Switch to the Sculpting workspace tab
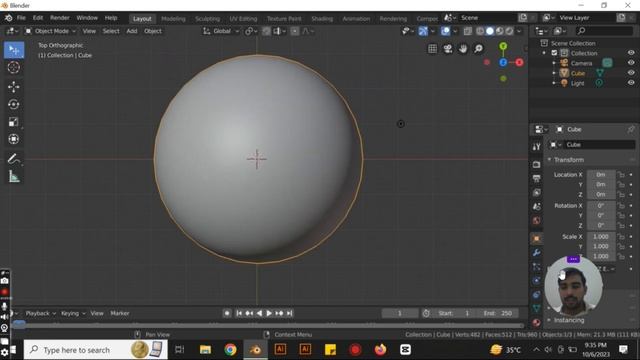This screenshot has height=360, width=640. (x=207, y=19)
